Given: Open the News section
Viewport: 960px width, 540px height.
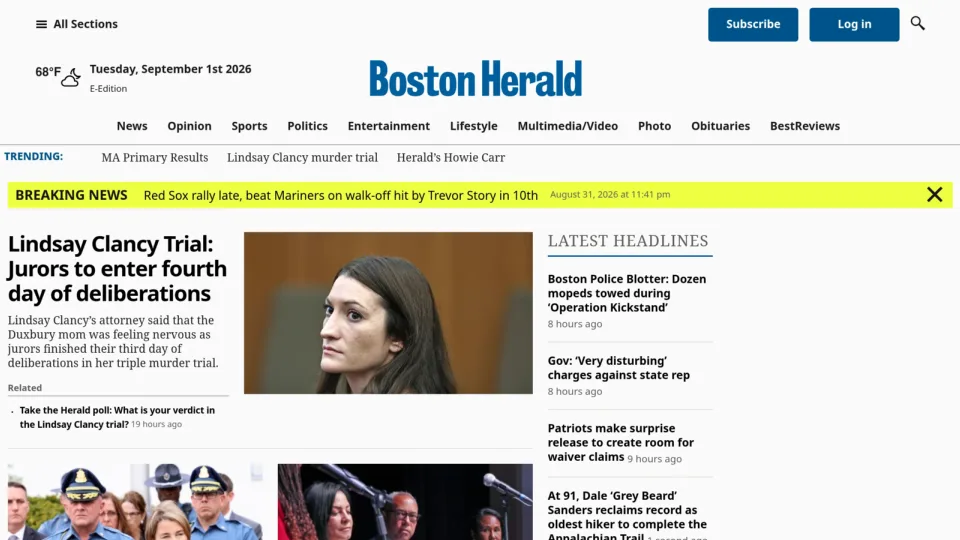Looking at the screenshot, I should (132, 126).
